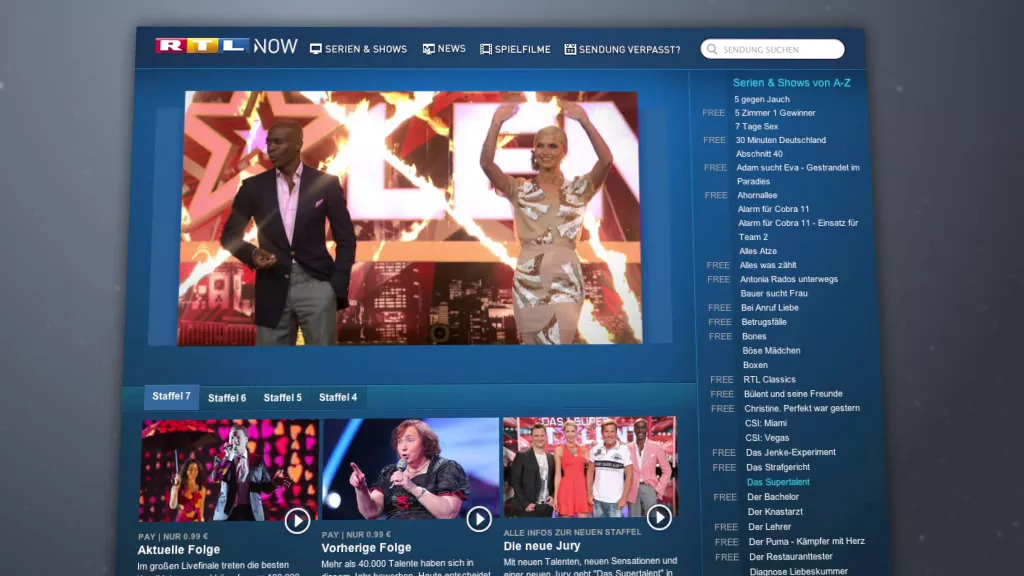The width and height of the screenshot is (1024, 576).
Task: Open Christine. Perfekt war gestern
Action: [x=802, y=408]
